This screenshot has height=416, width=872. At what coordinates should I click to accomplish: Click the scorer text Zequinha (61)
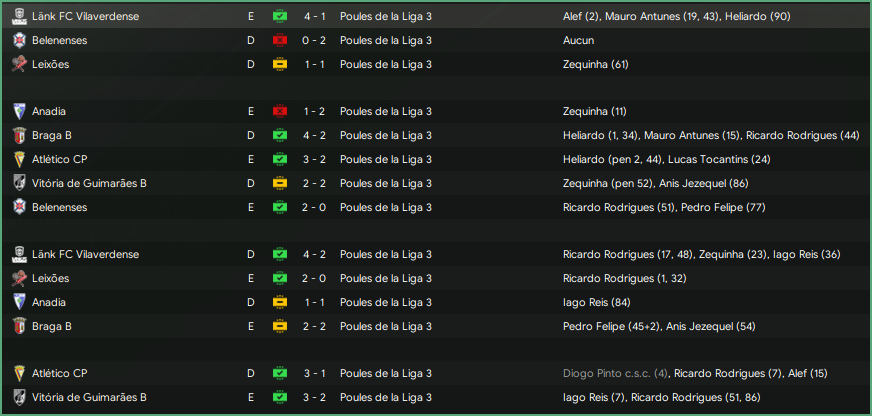(x=595, y=64)
